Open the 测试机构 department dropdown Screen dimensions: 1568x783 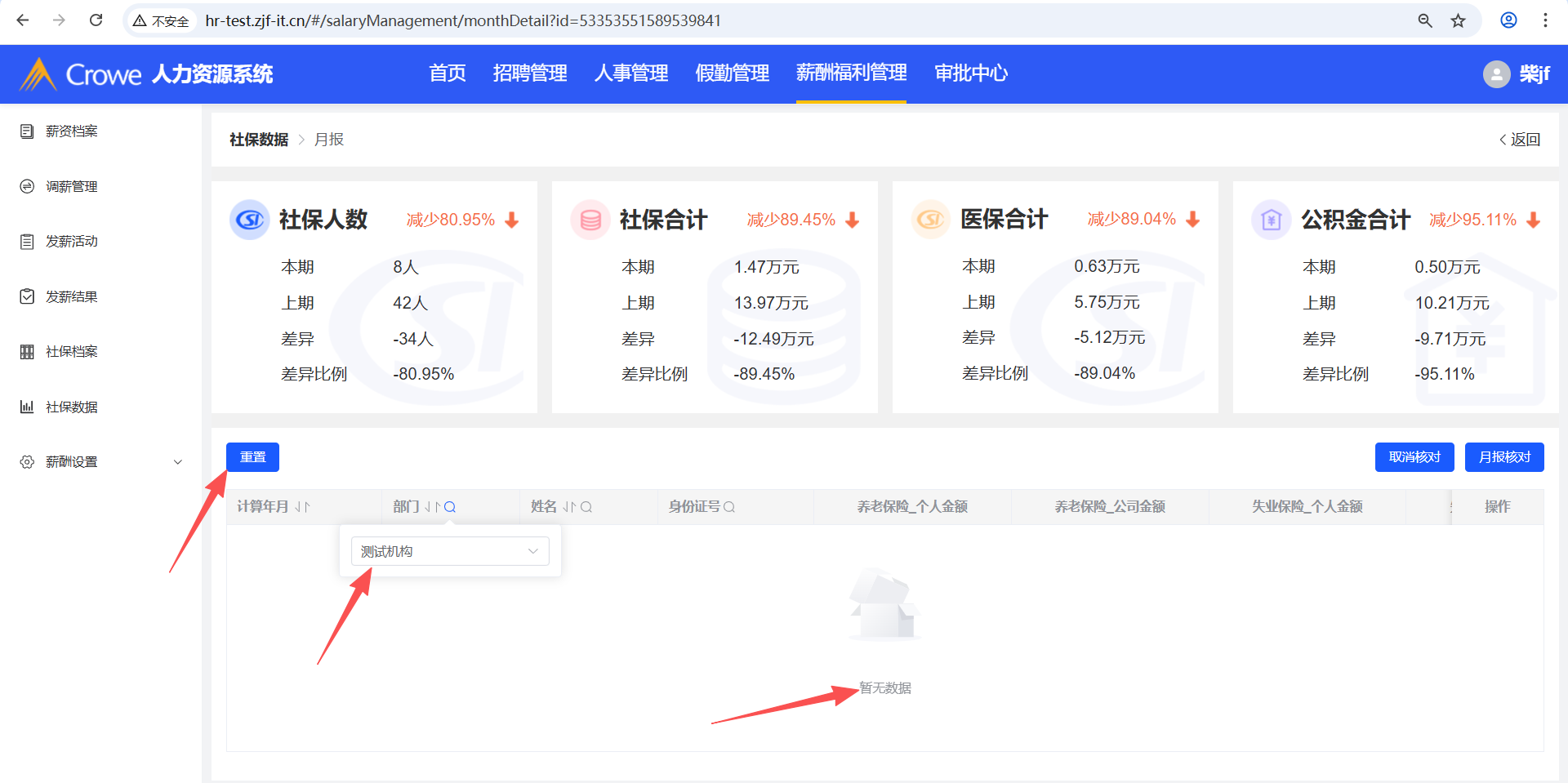[x=450, y=551]
